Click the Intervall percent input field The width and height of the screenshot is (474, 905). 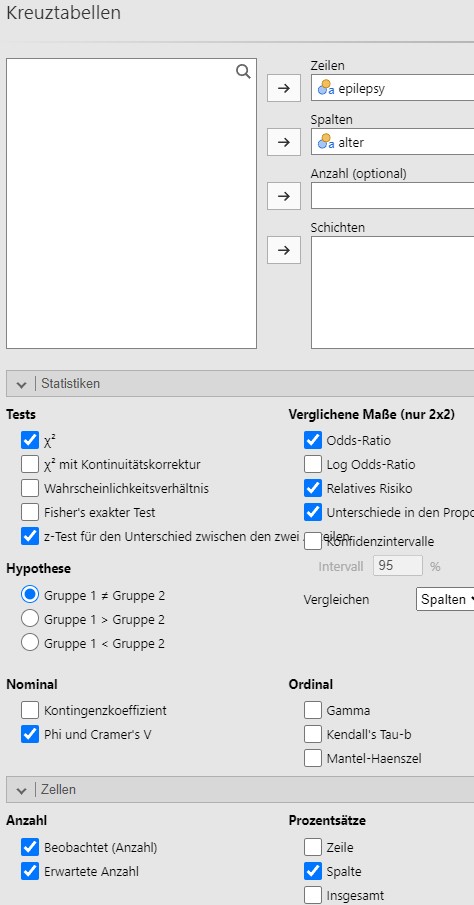[x=398, y=566]
